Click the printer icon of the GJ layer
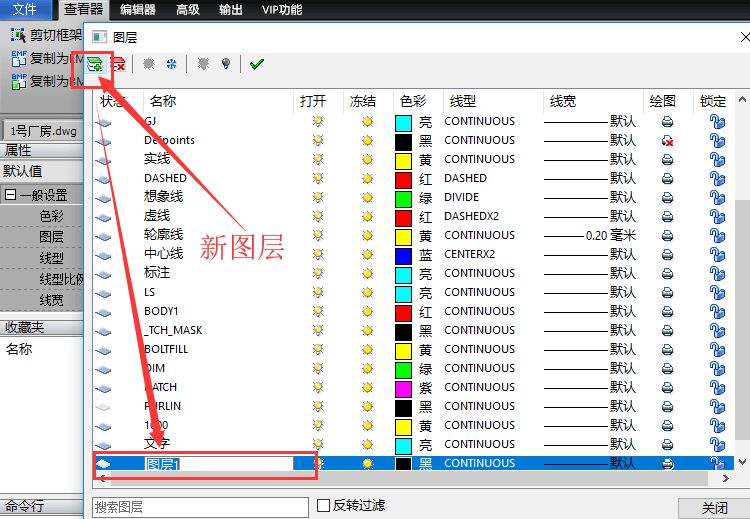Screen dimensions: 750x519 point(667,121)
